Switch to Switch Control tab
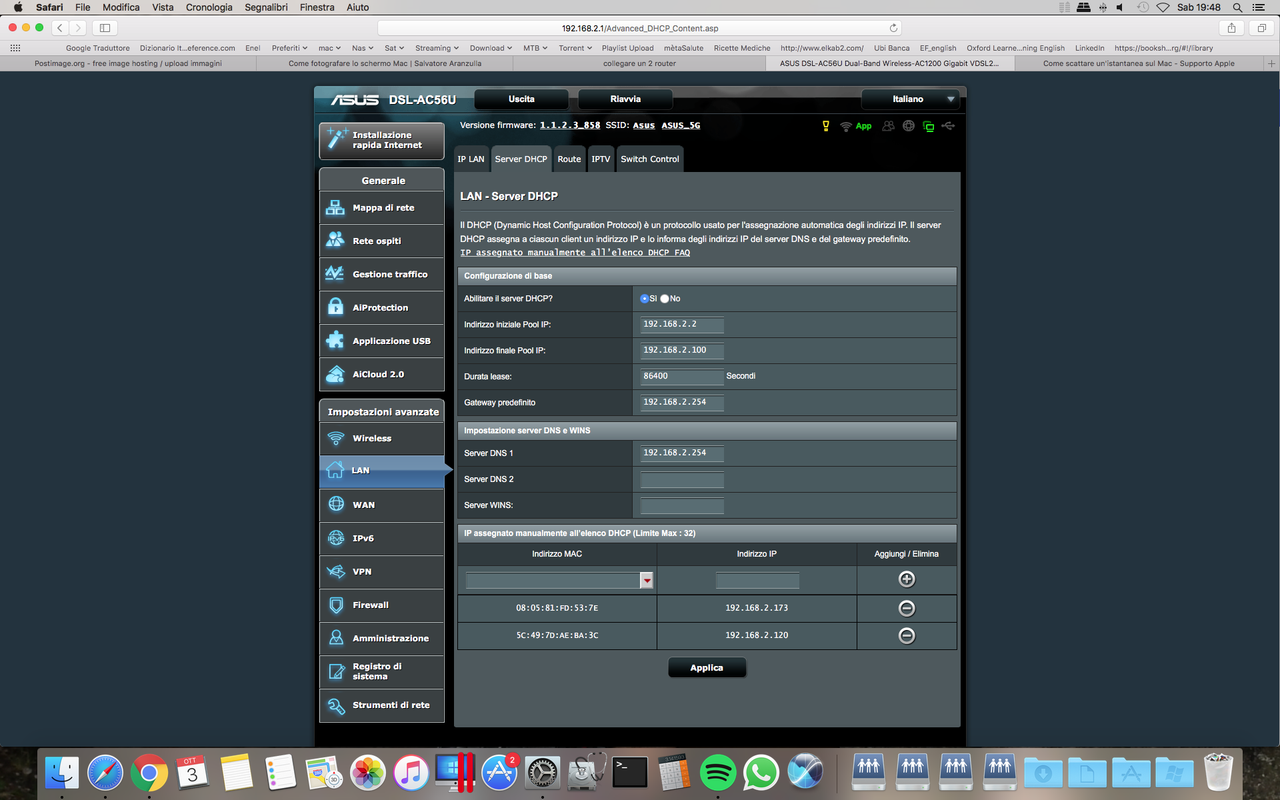The height and width of the screenshot is (800, 1280). click(650, 159)
